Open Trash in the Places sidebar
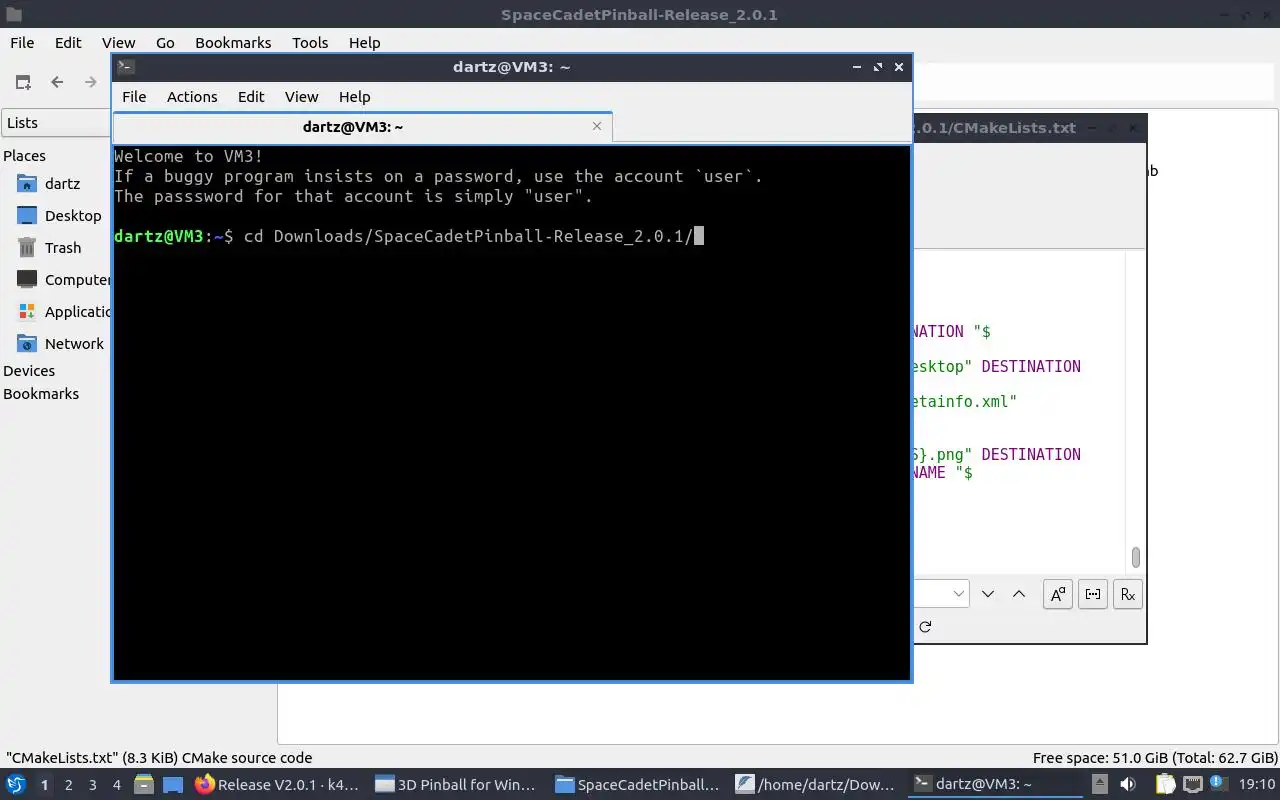Image resolution: width=1280 pixels, height=800 pixels. [x=49, y=248]
